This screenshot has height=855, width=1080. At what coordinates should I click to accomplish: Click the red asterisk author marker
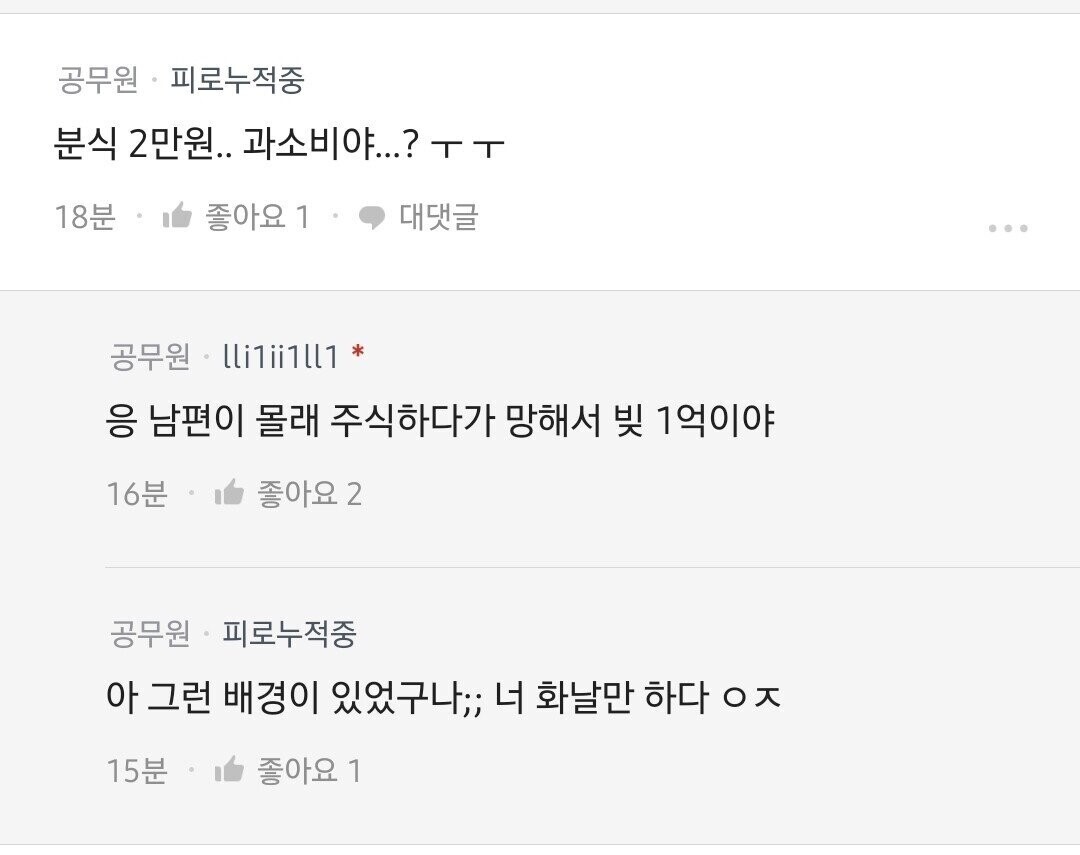(x=357, y=352)
